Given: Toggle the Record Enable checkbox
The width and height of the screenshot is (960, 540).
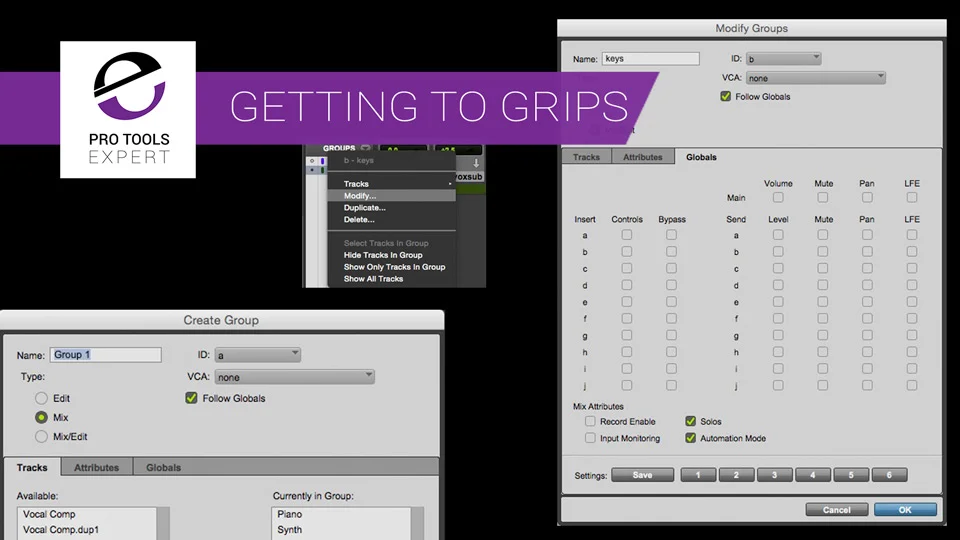Looking at the screenshot, I should pyautogui.click(x=590, y=421).
